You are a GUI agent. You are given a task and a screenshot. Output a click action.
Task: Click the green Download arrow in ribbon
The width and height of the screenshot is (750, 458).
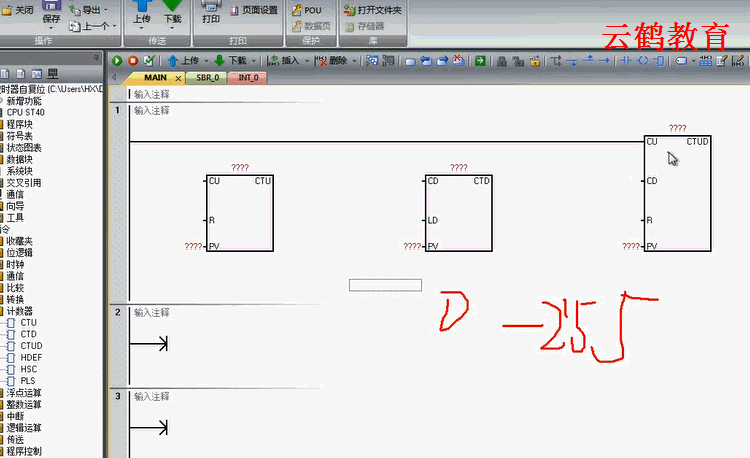(x=173, y=10)
